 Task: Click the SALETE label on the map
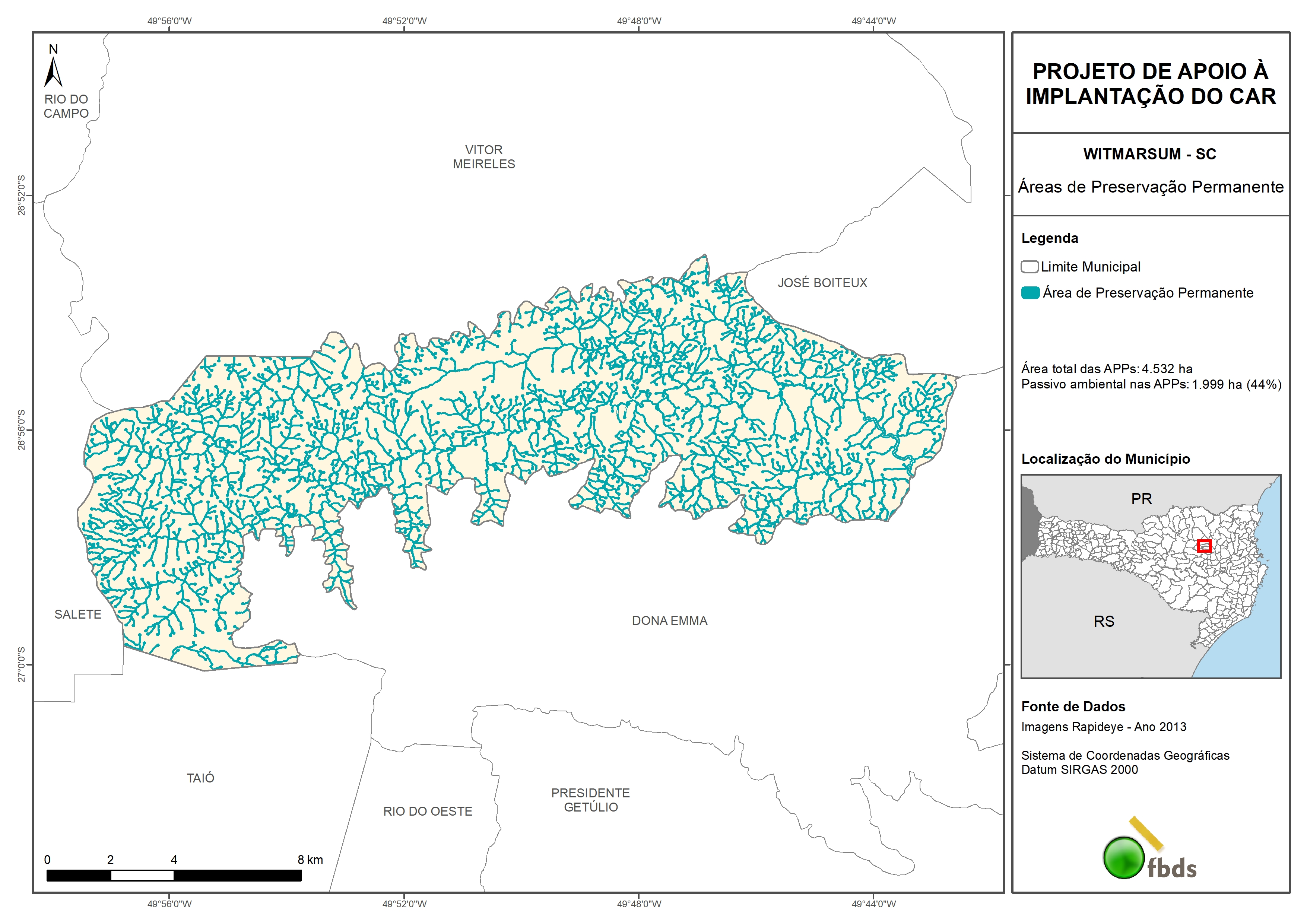pyautogui.click(x=78, y=614)
